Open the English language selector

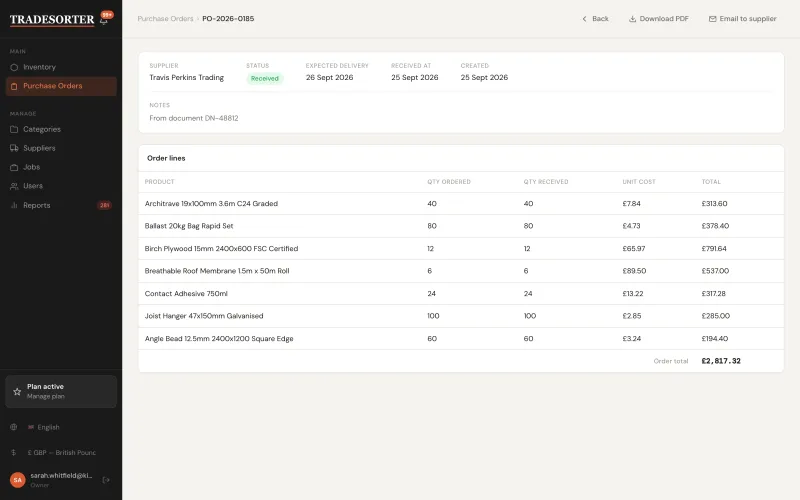coord(61,427)
